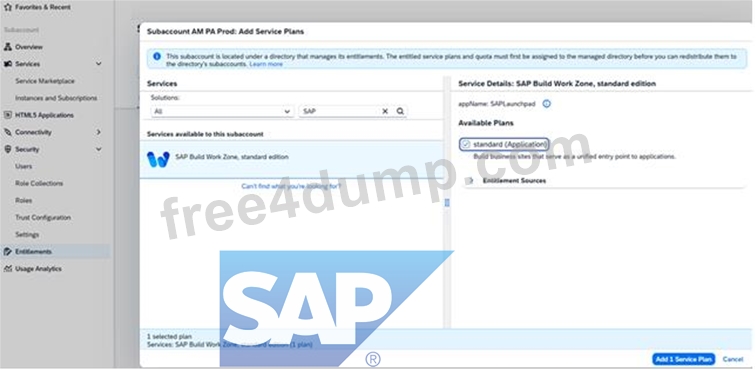Select the Entitlements sidebar item
Viewport: 756px width, 370px height.
(55, 251)
